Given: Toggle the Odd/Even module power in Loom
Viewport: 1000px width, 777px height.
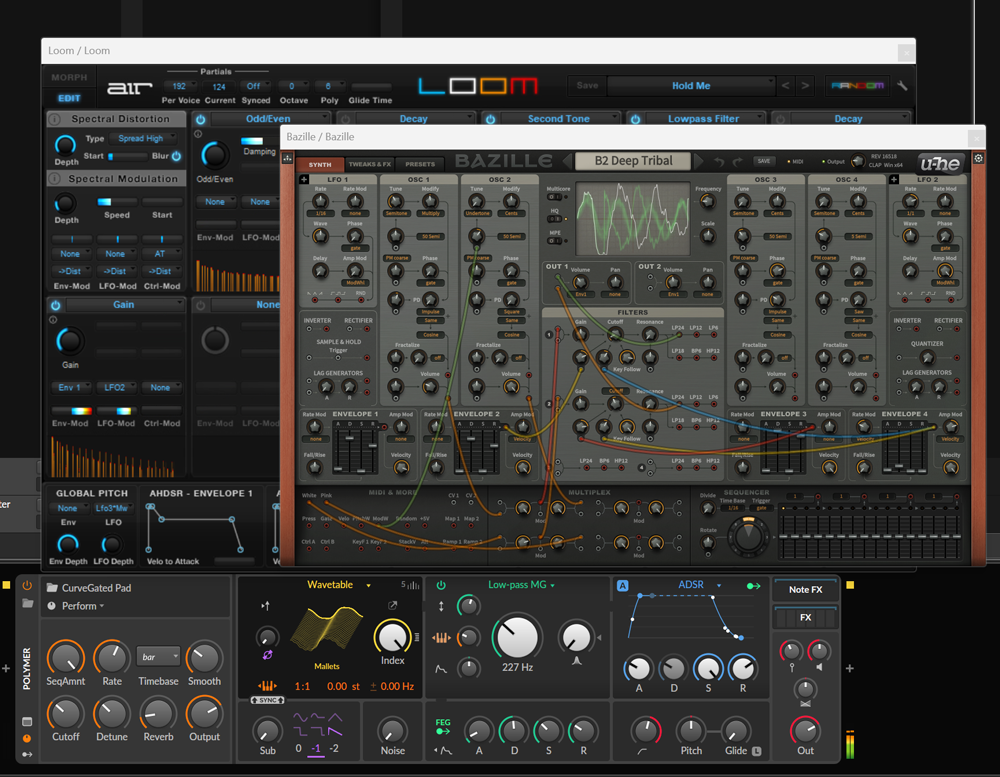Looking at the screenshot, I should 201,119.
